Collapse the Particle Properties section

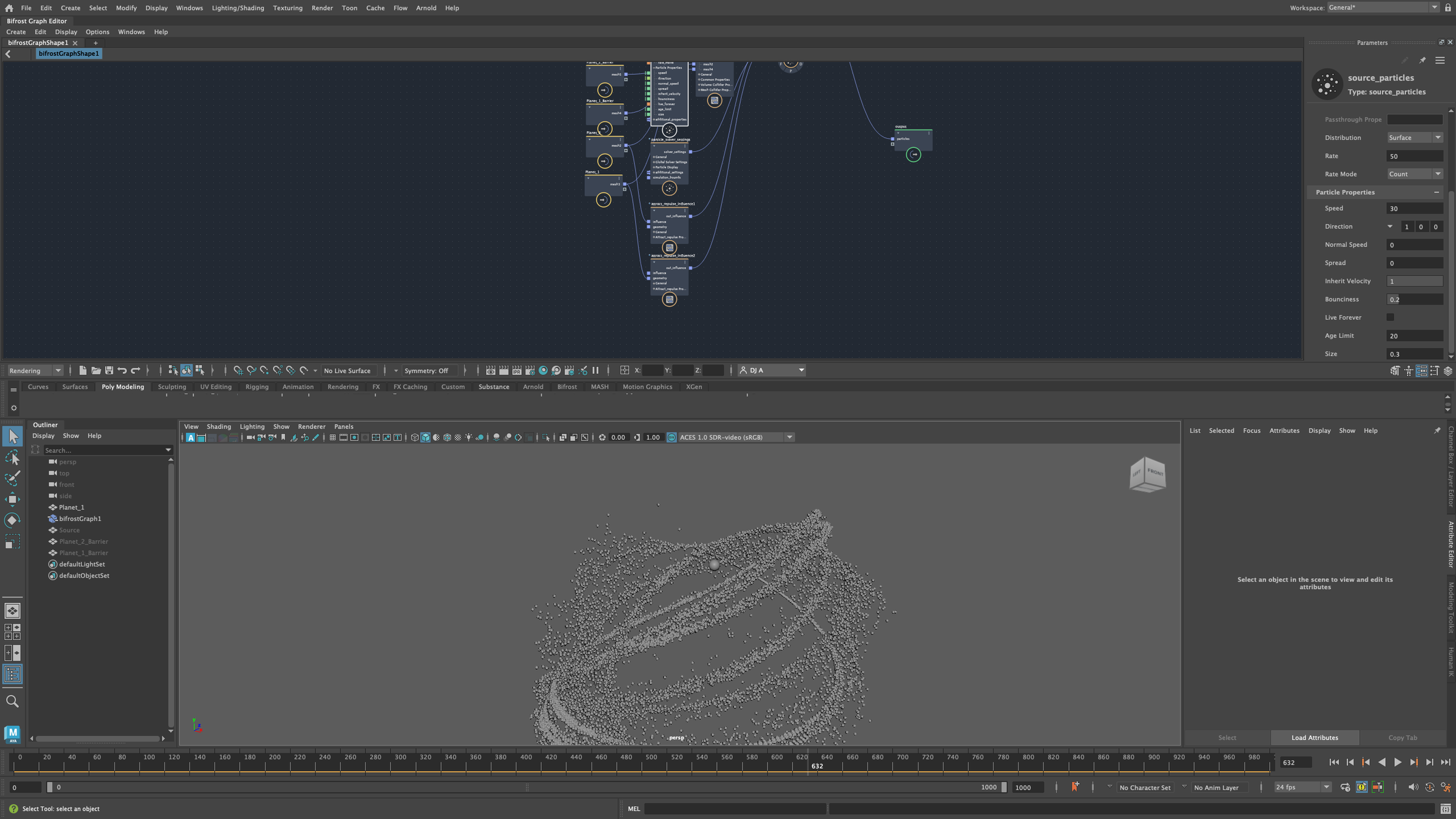[x=1436, y=192]
